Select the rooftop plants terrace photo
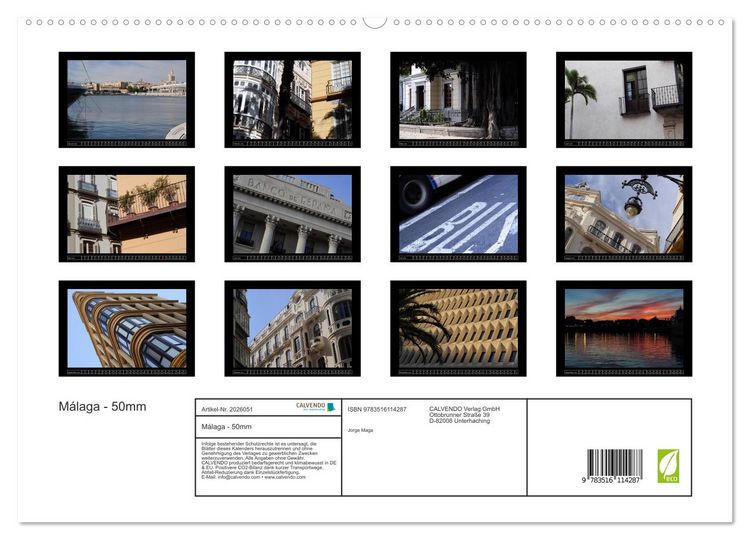This screenshot has width=750, height=540. click(x=127, y=214)
